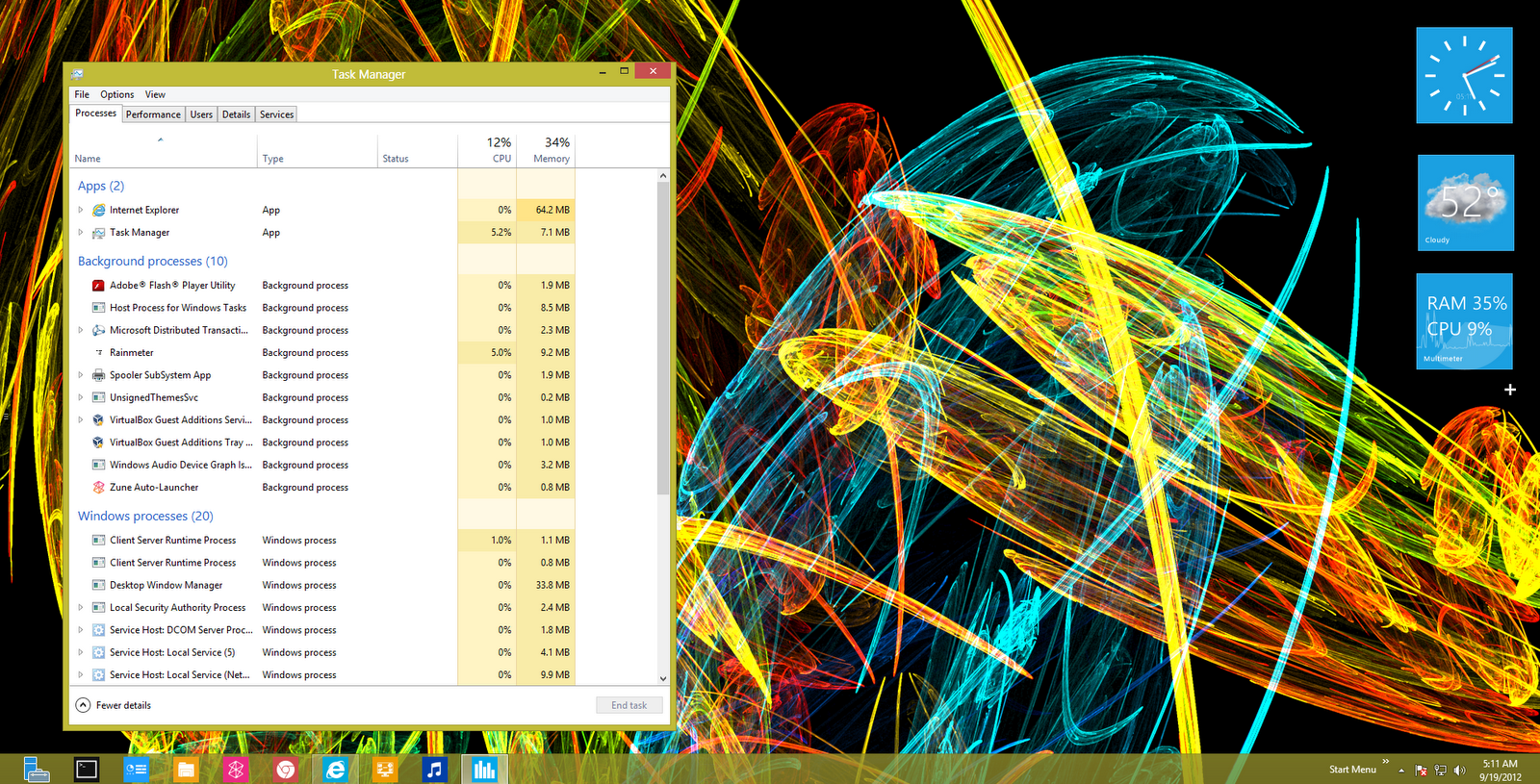Open the 52° weather gadget
1540x784 pixels.
click(x=1465, y=203)
